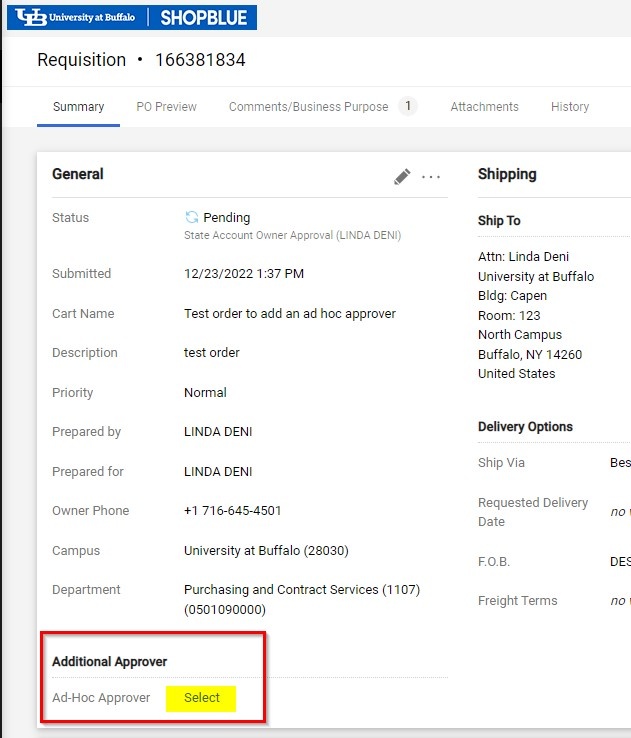Image resolution: width=631 pixels, height=738 pixels.
Task: Click the comments count badge
Action: (x=407, y=107)
